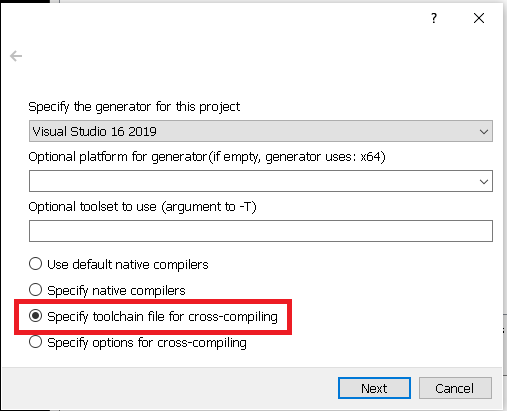The image size is (507, 411).
Task: Click the 'Specify the generator for this project' heading
Action: point(134,107)
